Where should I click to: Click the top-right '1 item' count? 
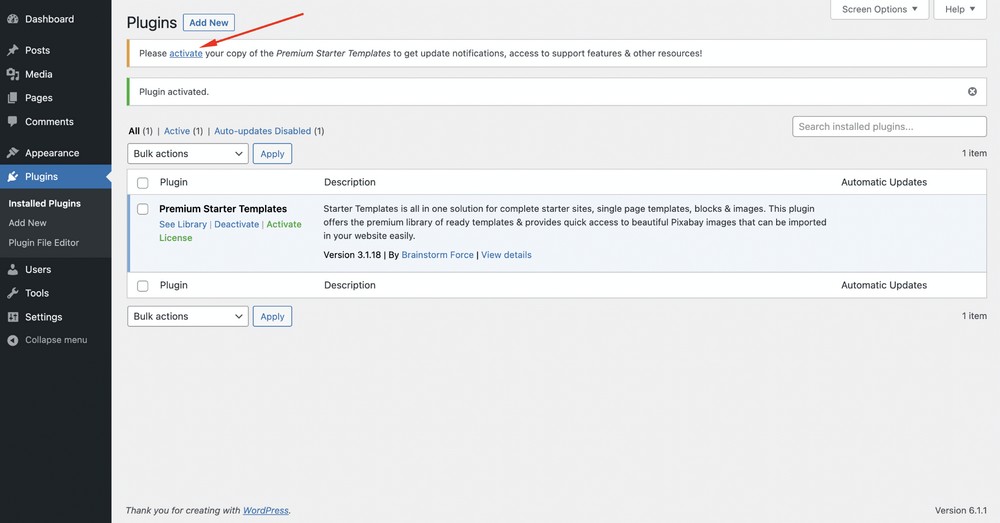click(974, 153)
